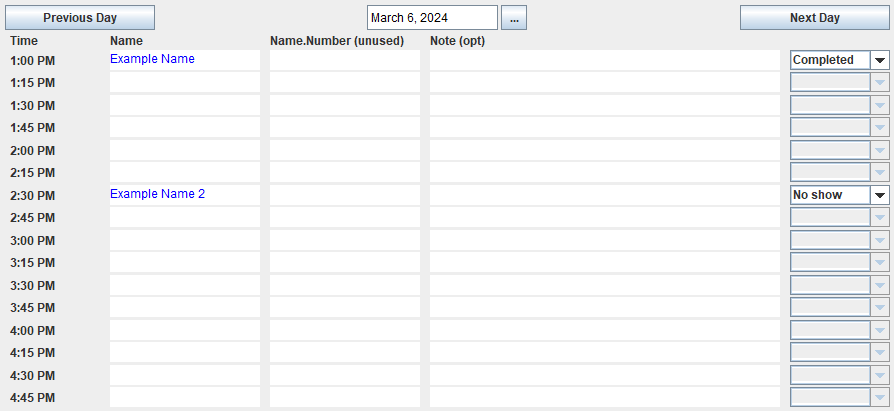Open the status dropdown for 2:15 PM
Screen dimensions: 894x411
839,173
